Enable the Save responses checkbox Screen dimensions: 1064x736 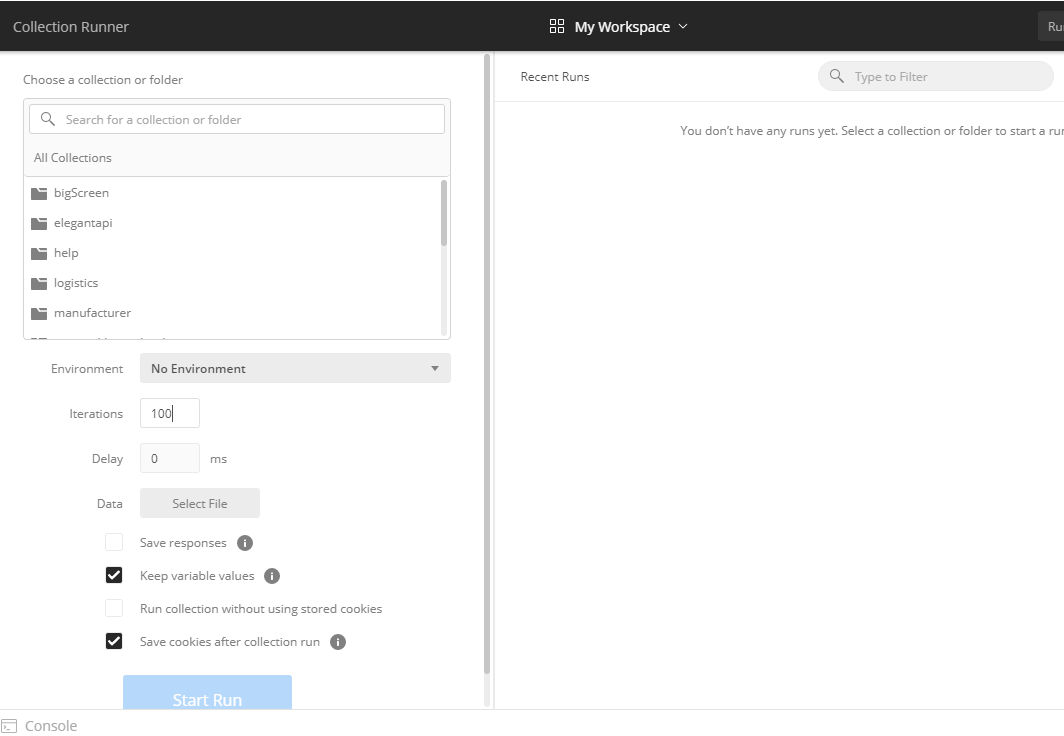(114, 543)
